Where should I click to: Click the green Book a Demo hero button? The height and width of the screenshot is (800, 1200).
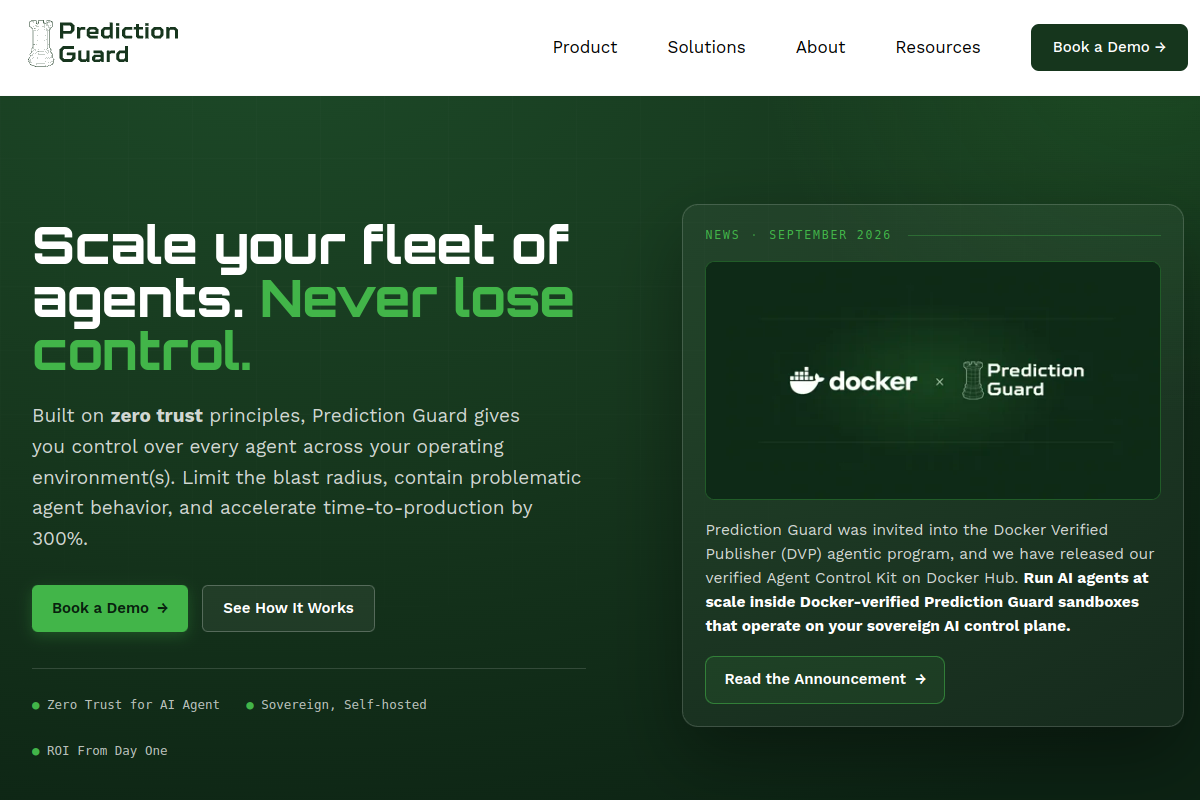point(110,608)
